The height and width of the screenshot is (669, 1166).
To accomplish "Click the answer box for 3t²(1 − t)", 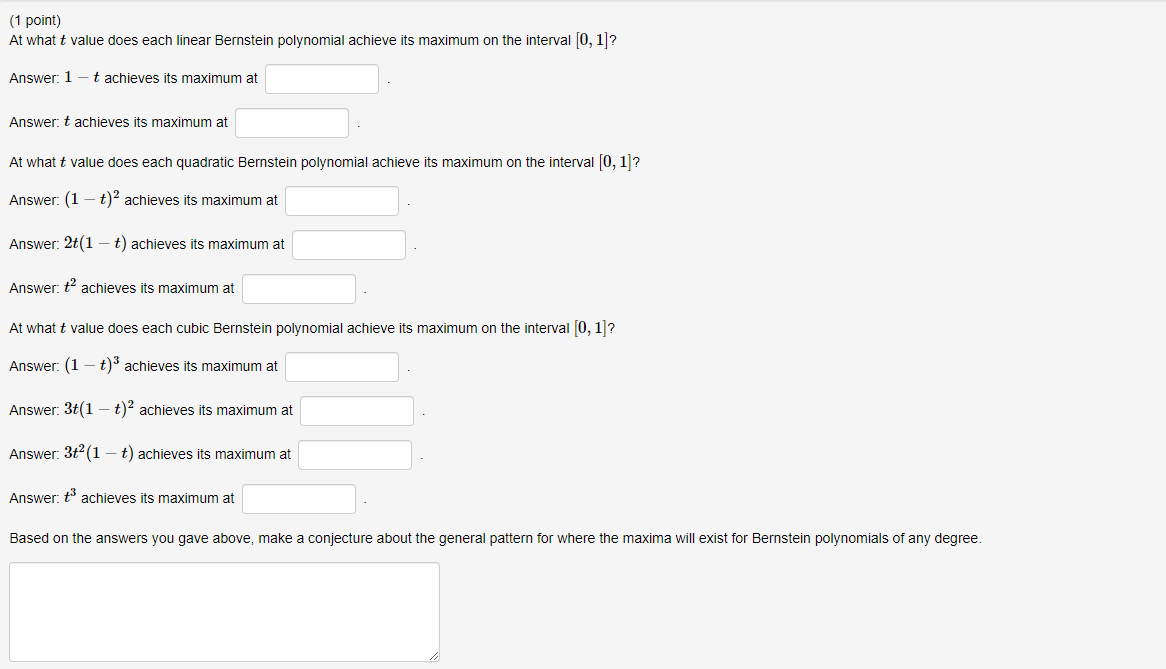I will (x=354, y=454).
